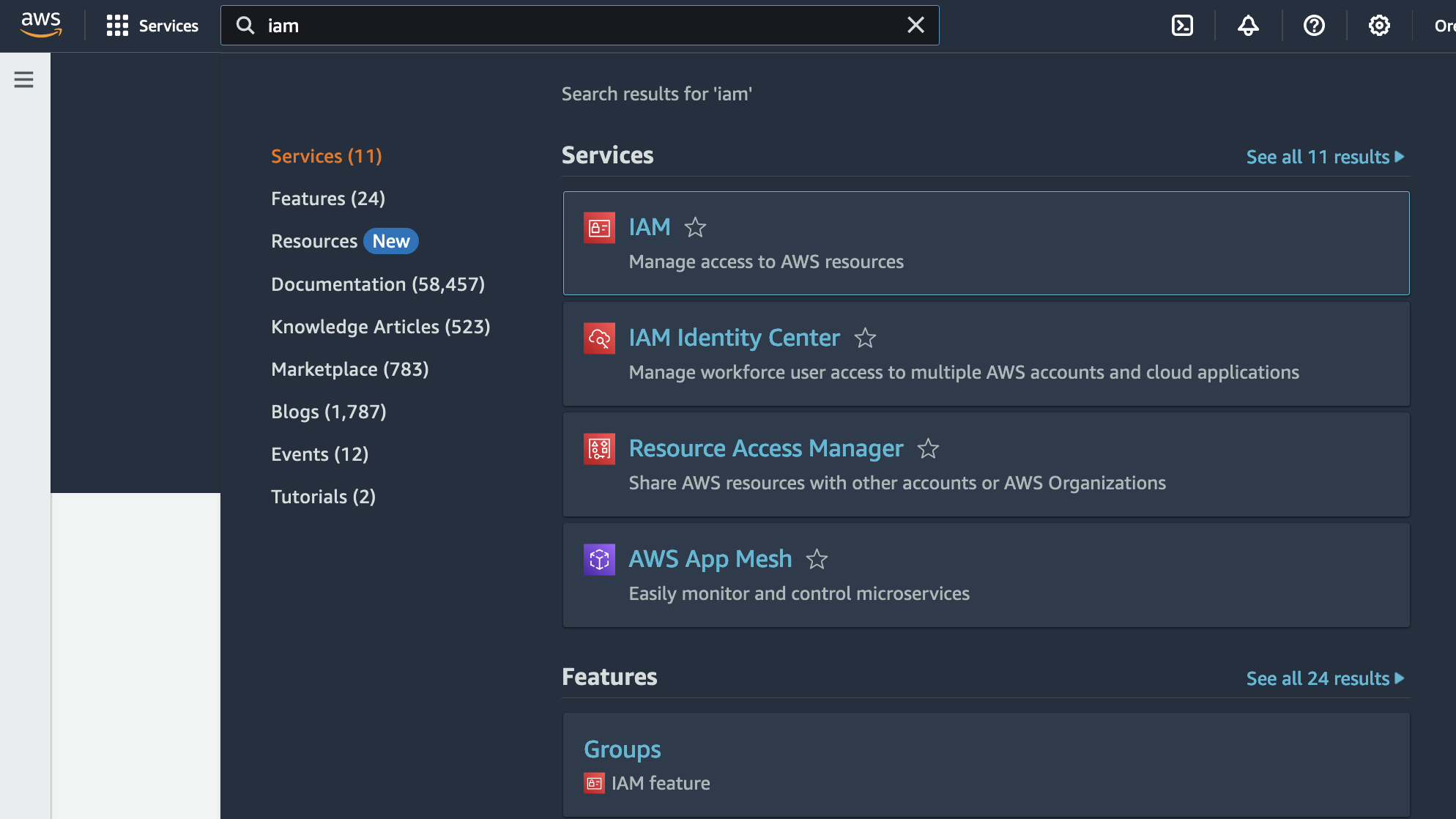1456x819 pixels.
Task: Open the Resource Access Manager link
Action: tap(765, 448)
